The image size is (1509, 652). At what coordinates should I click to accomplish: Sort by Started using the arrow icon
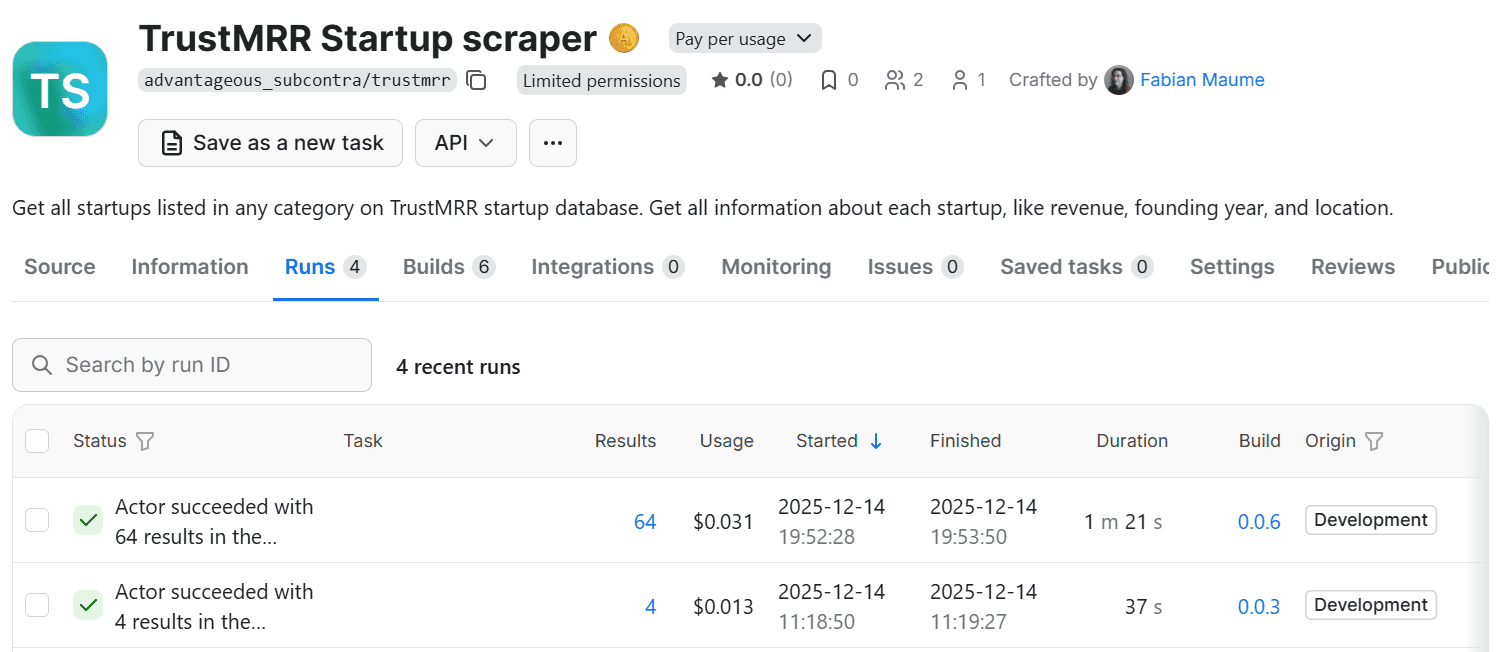pyautogui.click(x=876, y=441)
